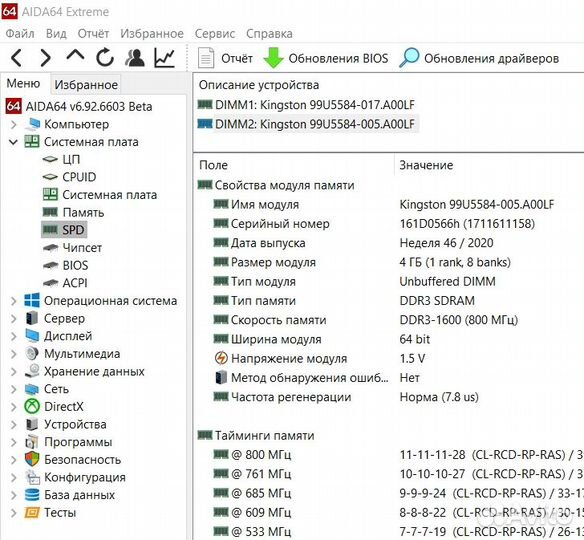584x540 pixels.
Task: Click the Системная плата motherboard parent icon
Action: pos(32,142)
